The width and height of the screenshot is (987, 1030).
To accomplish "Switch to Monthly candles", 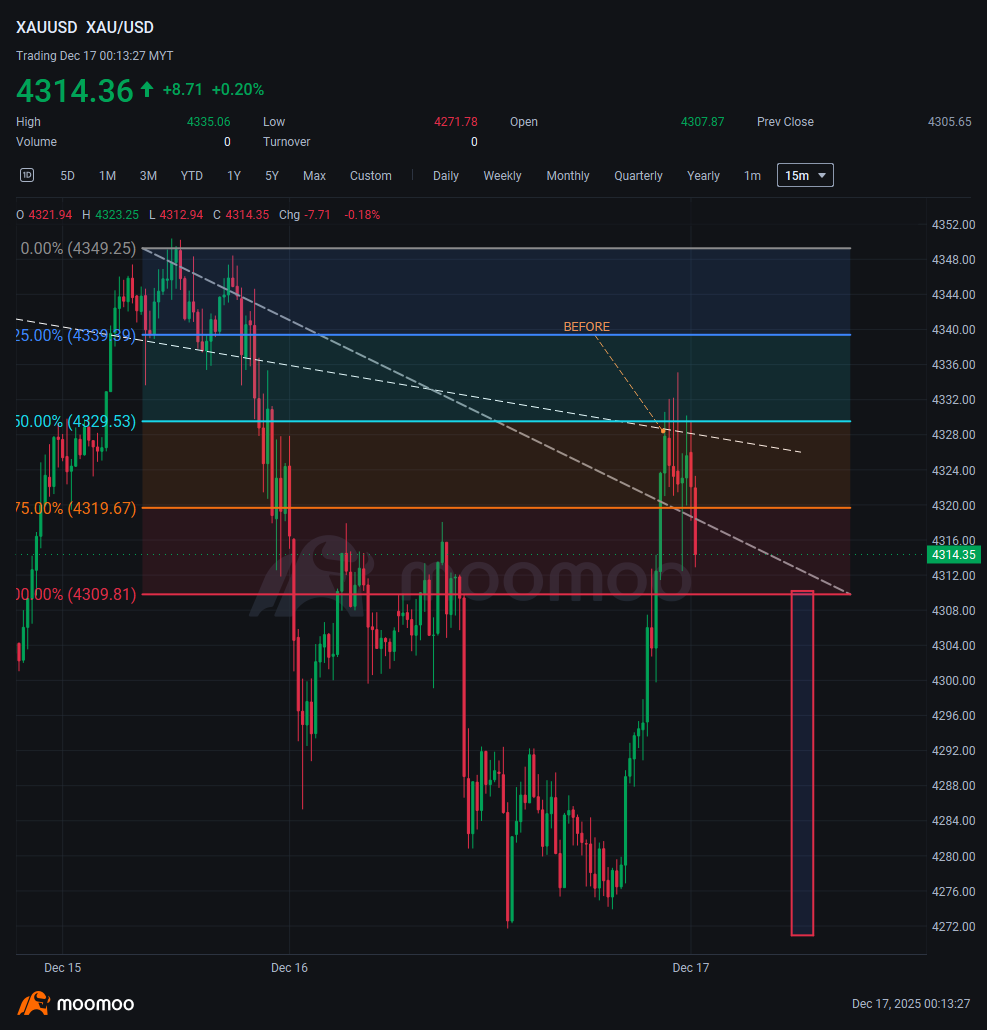I will coord(568,176).
